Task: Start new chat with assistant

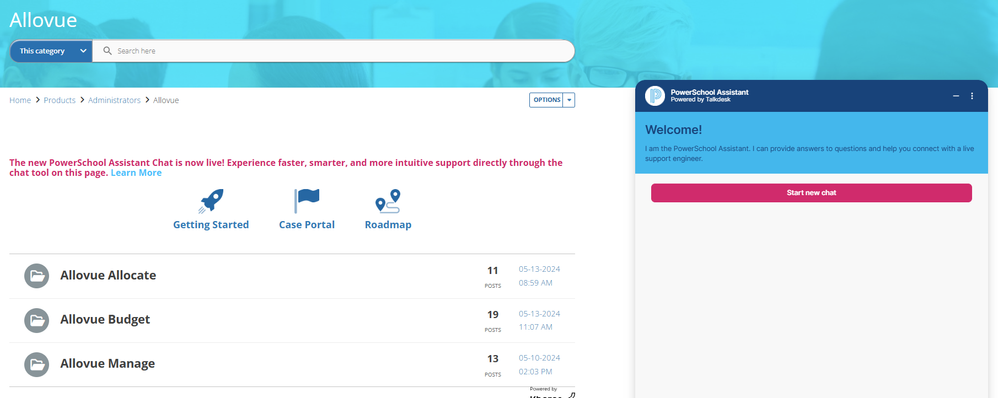Action: coord(811,193)
